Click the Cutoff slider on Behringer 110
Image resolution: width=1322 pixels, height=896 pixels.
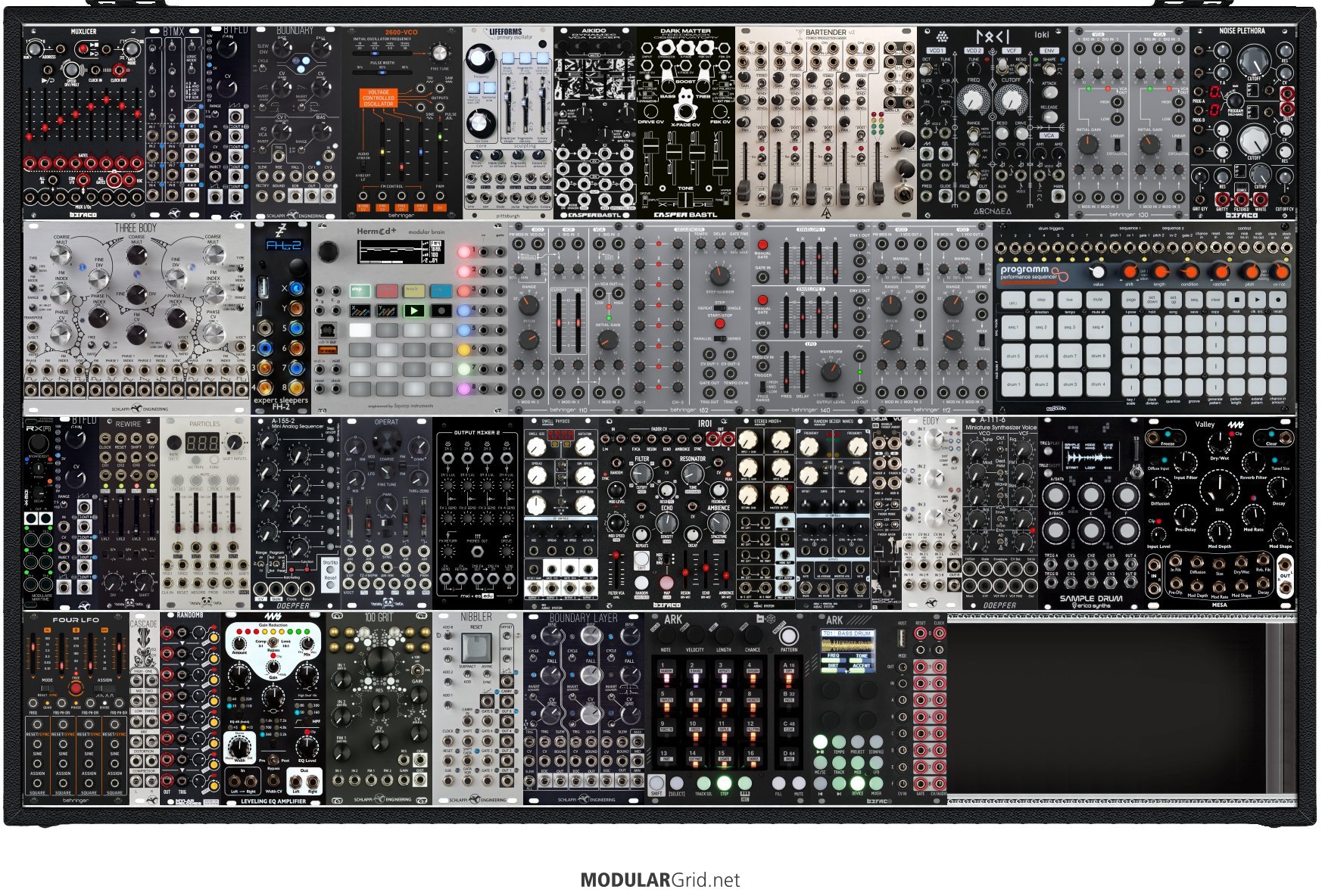point(560,322)
